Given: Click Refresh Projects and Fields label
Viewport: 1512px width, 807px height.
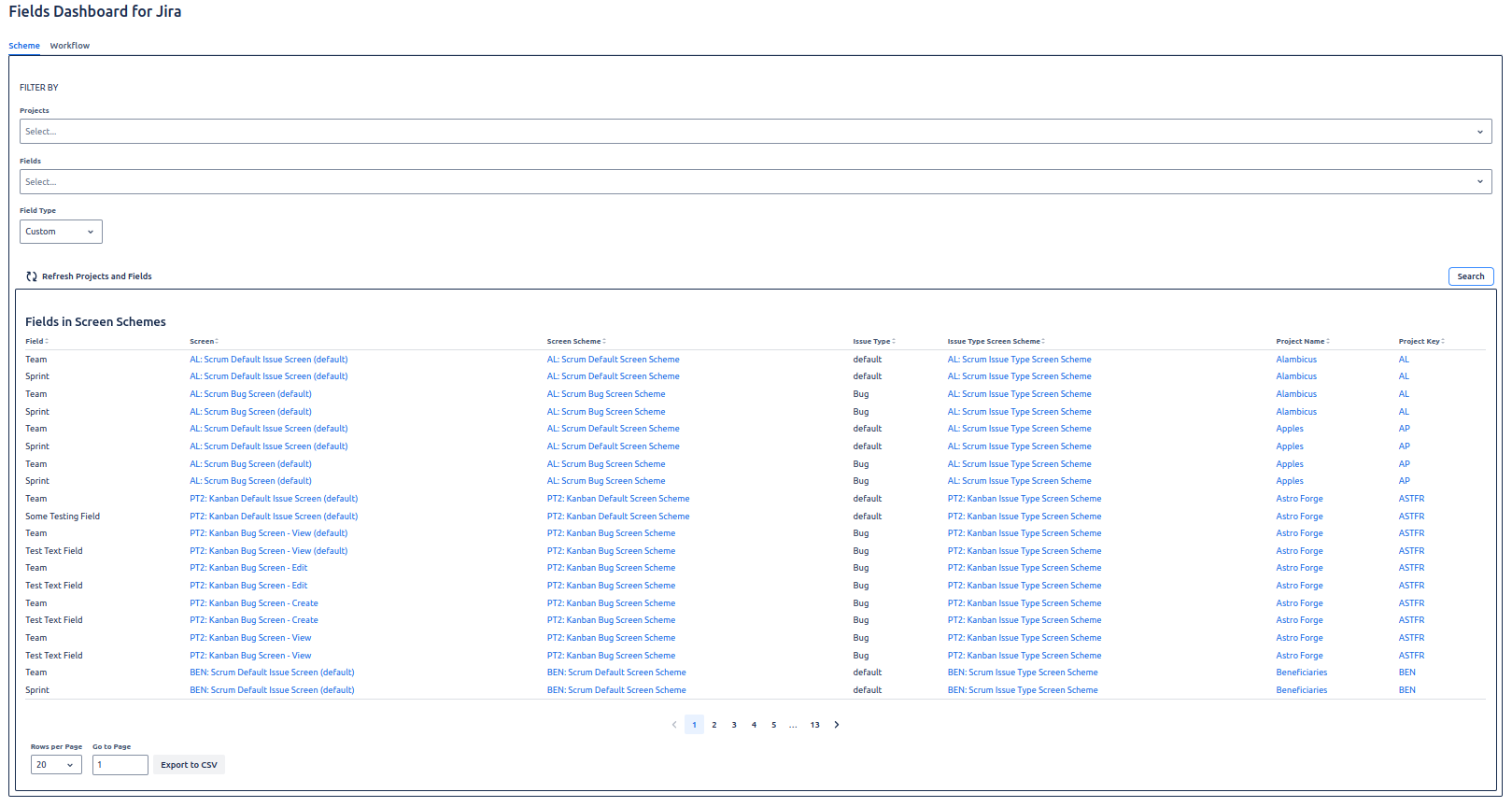Looking at the screenshot, I should 97,276.
